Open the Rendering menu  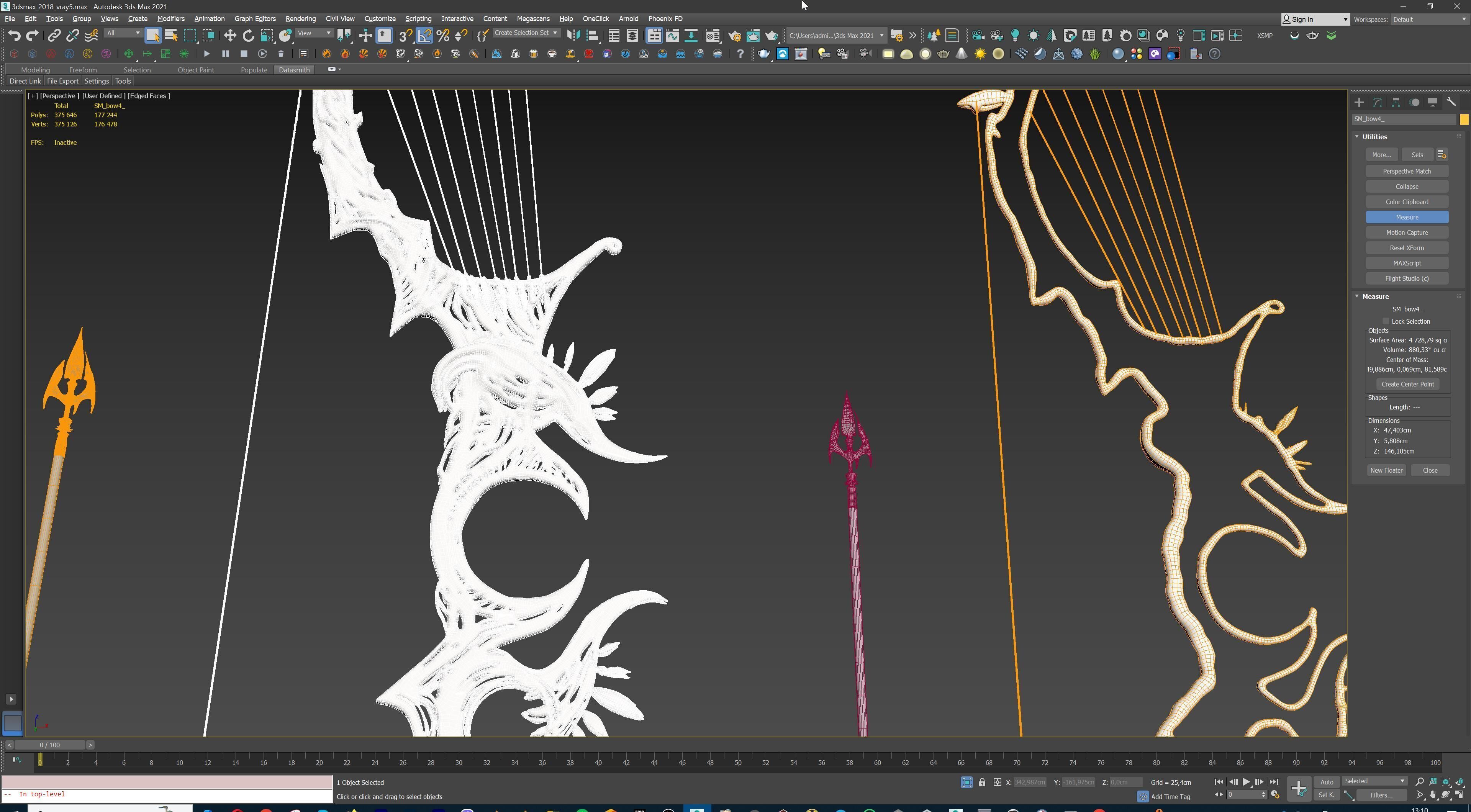click(300, 18)
